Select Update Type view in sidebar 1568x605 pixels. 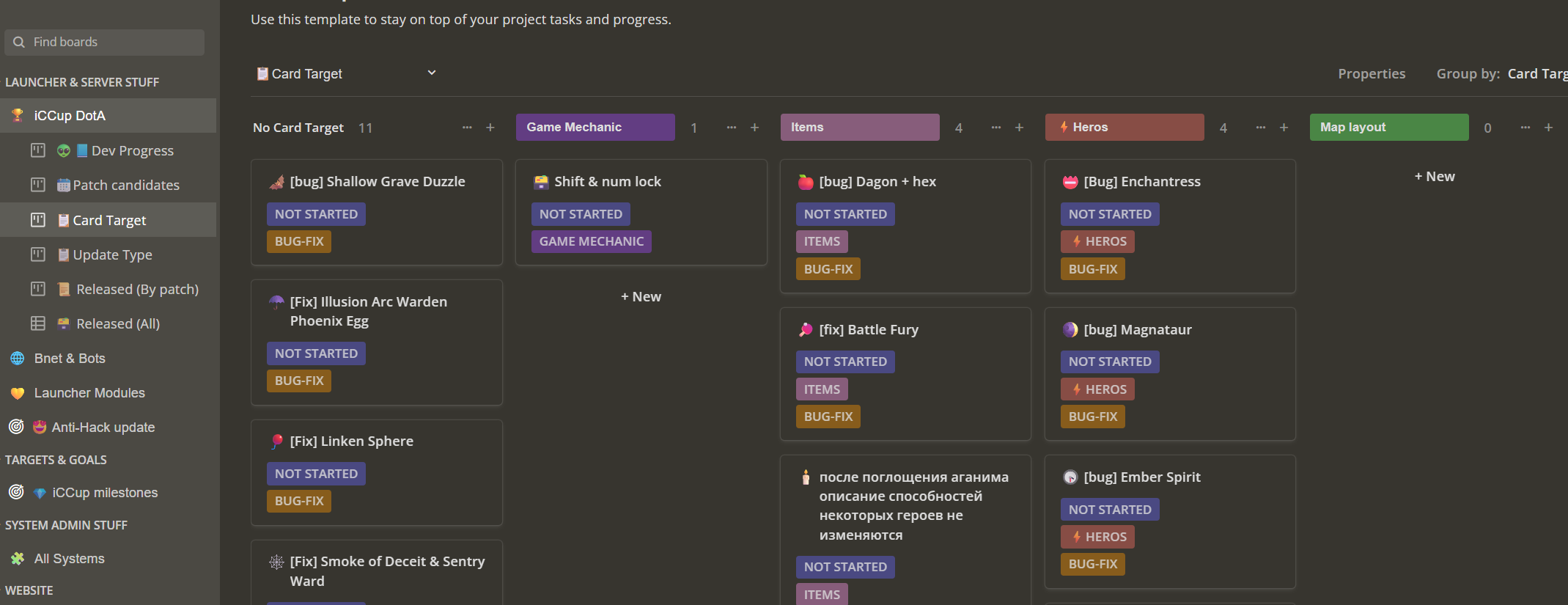(x=112, y=254)
